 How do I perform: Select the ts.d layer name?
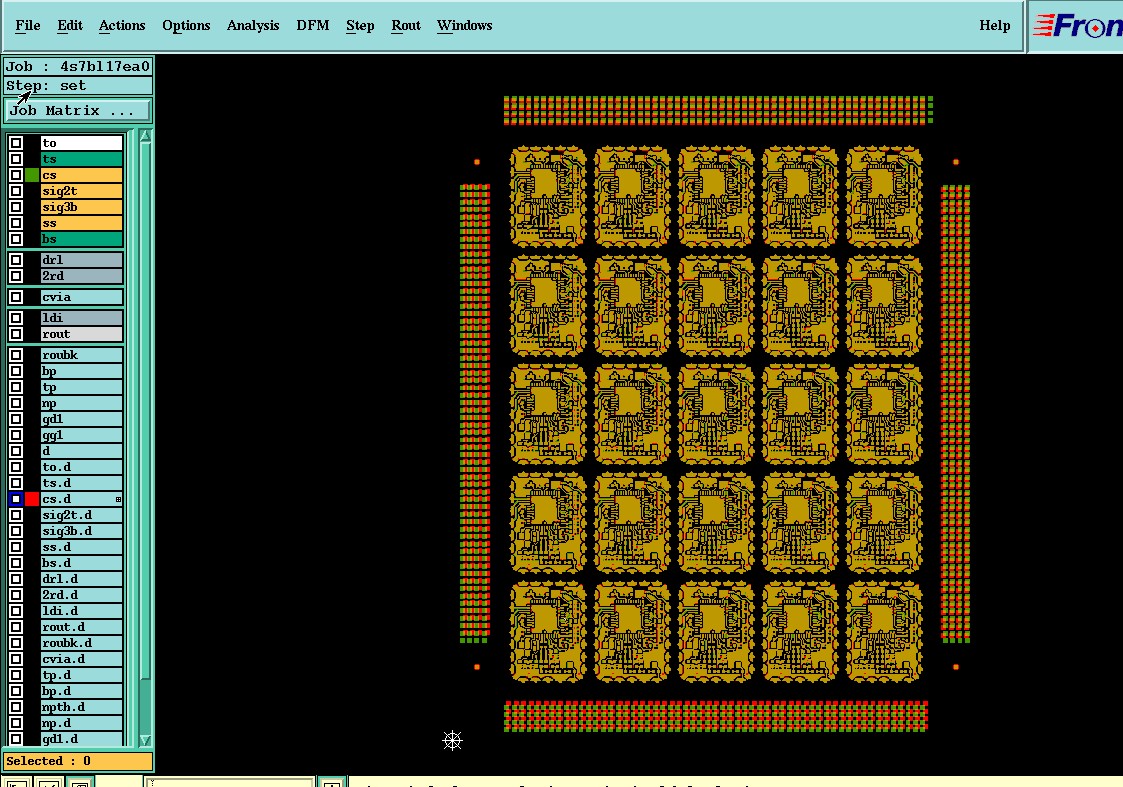(x=82, y=483)
